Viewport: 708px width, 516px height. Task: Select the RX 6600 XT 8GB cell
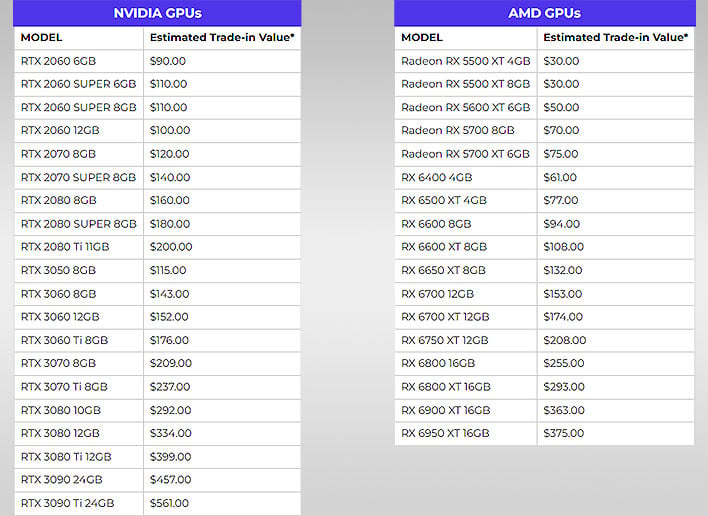[x=466, y=247]
